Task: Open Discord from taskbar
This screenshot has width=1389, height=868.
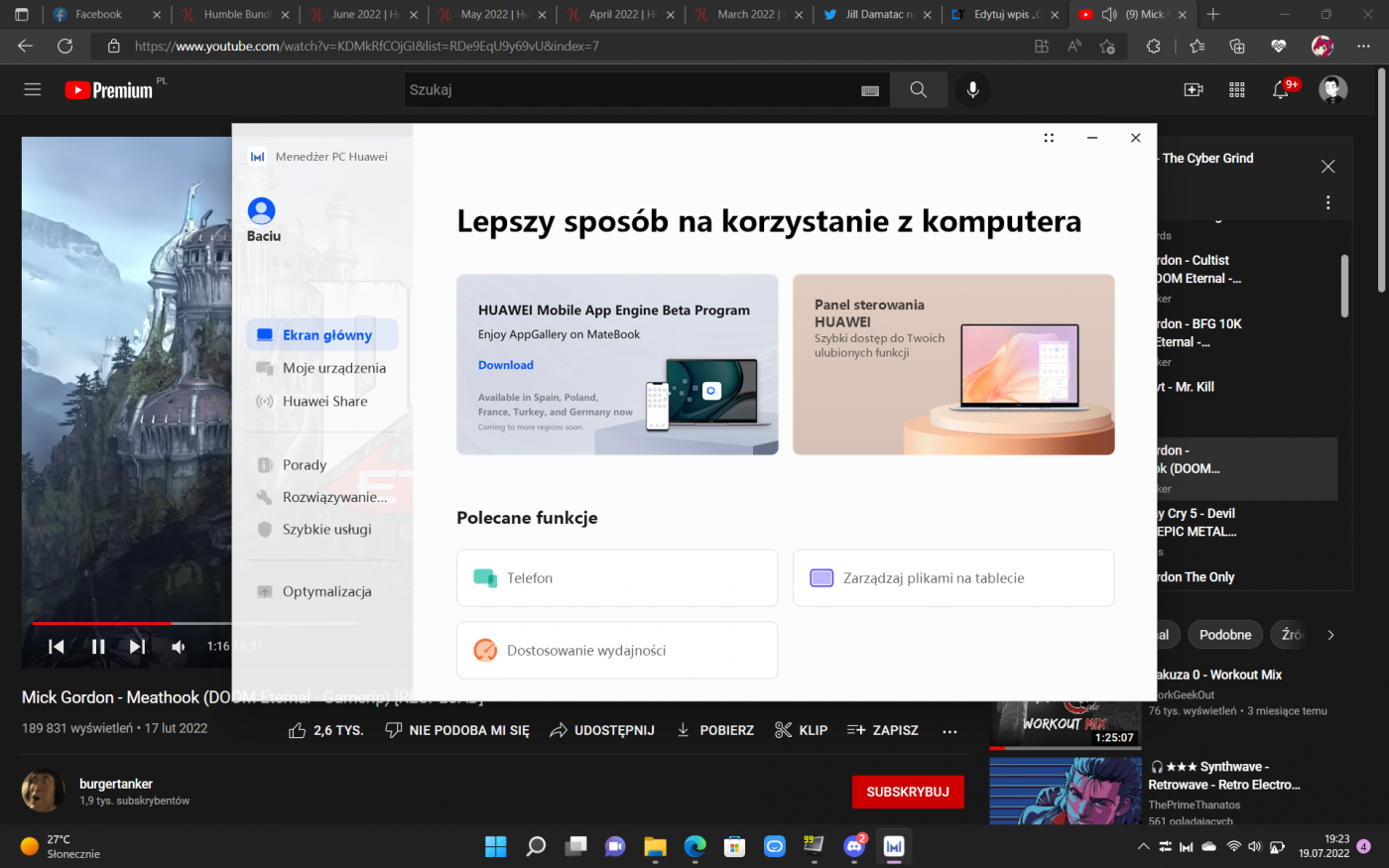Action: (854, 846)
